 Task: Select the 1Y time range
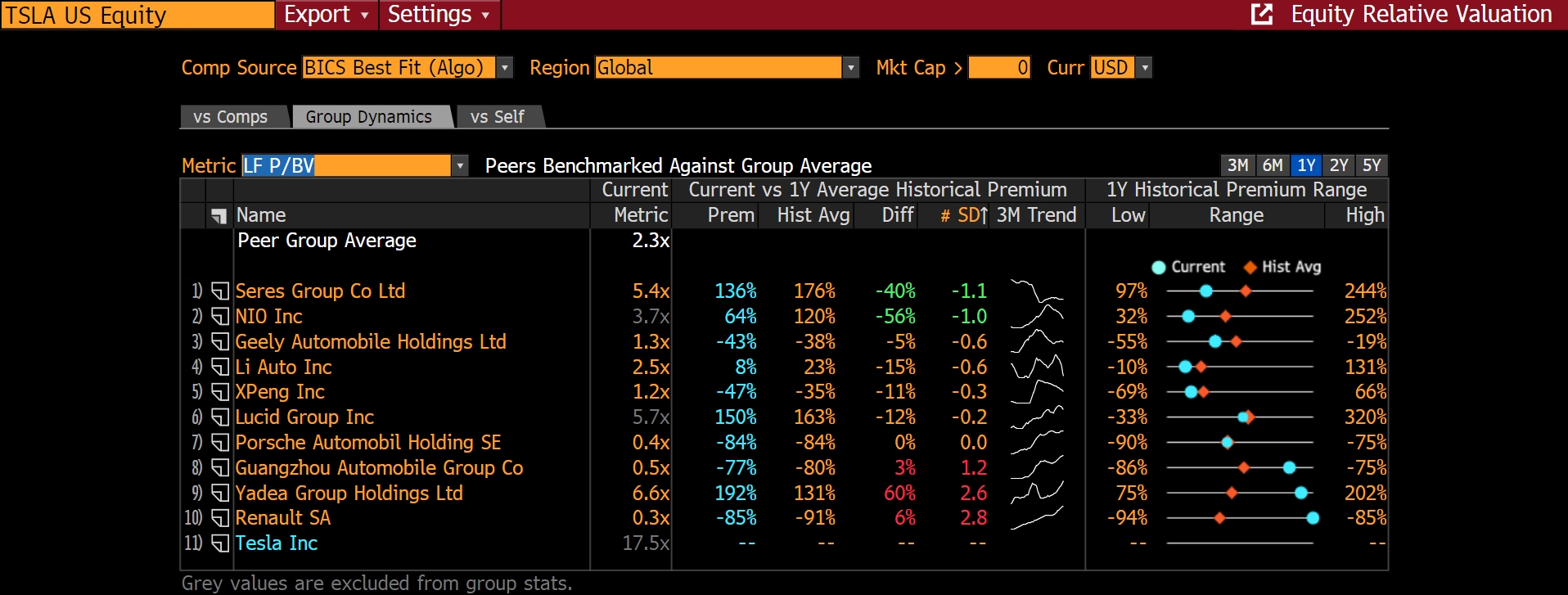tap(1306, 165)
